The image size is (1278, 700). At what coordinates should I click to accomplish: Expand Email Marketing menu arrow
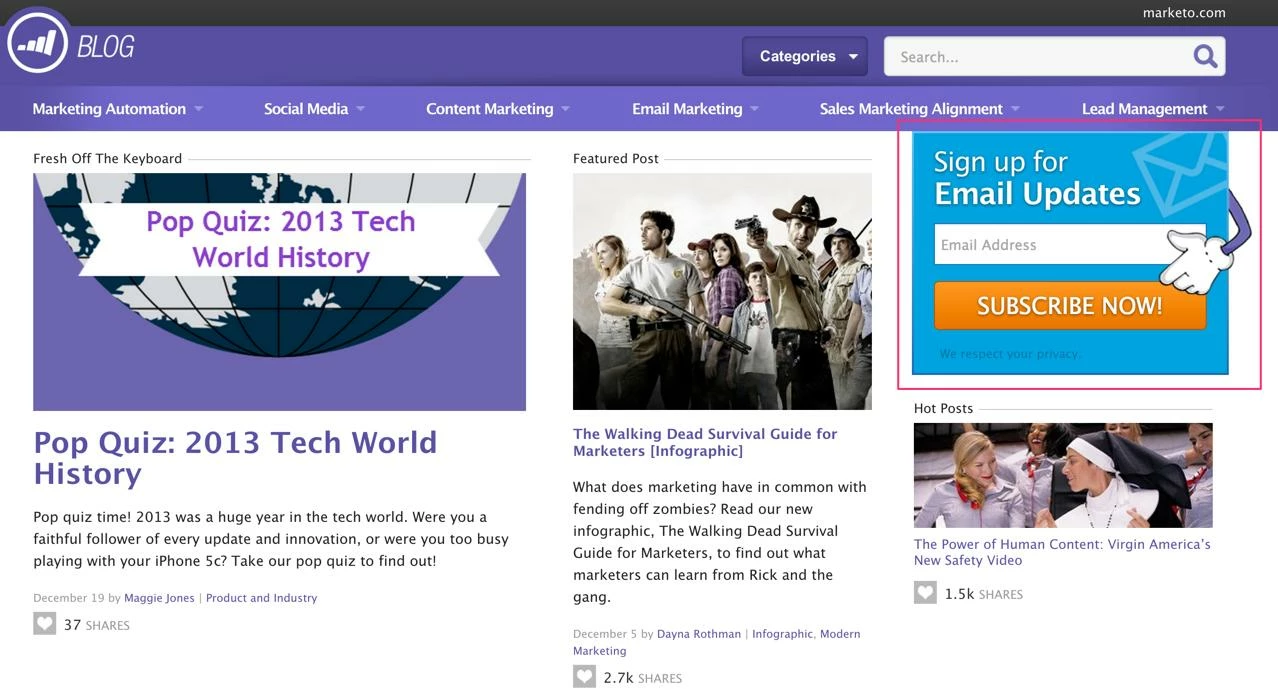pos(754,108)
